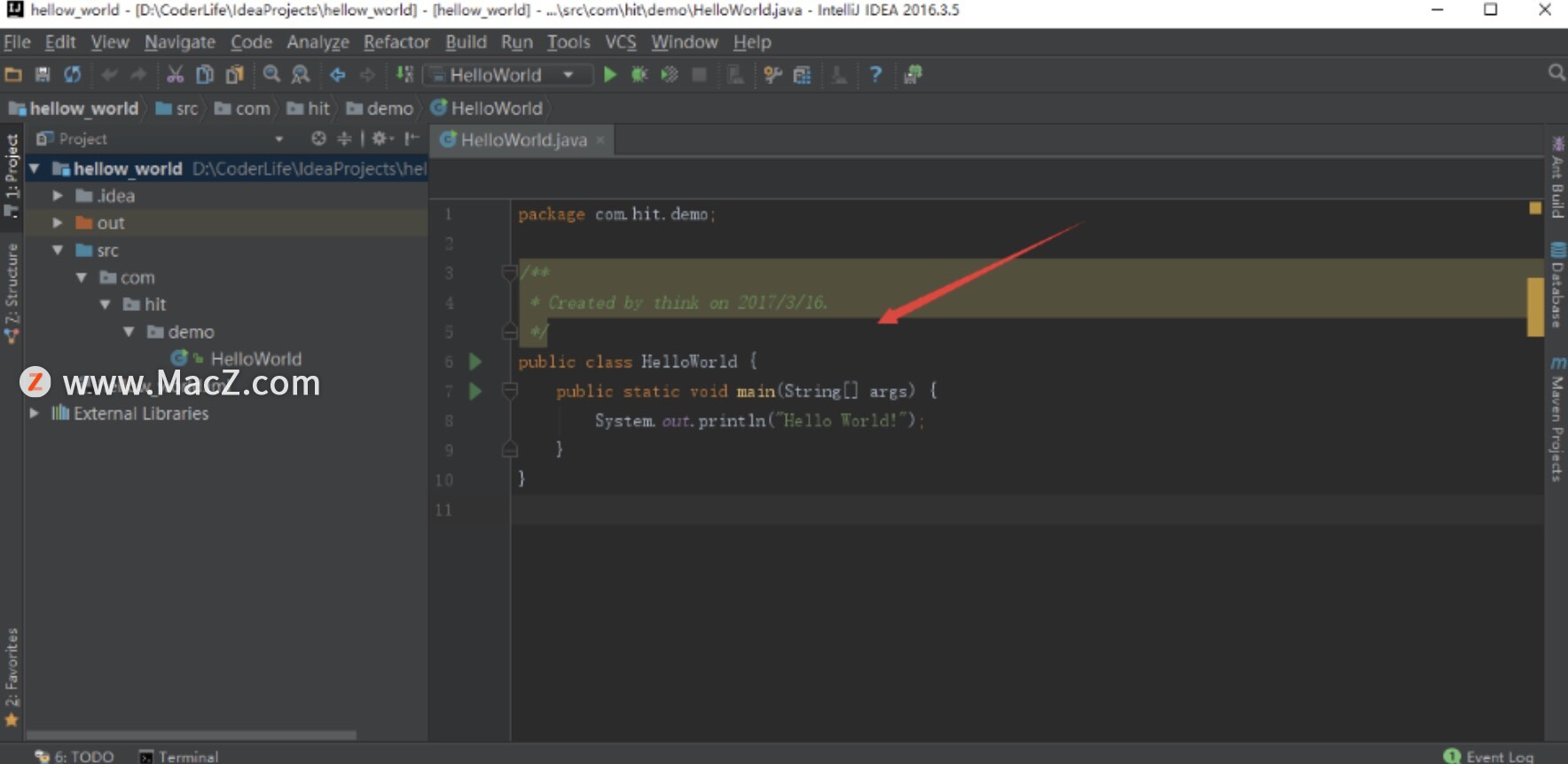Click the Search Everywhere magnifier

click(1556, 73)
